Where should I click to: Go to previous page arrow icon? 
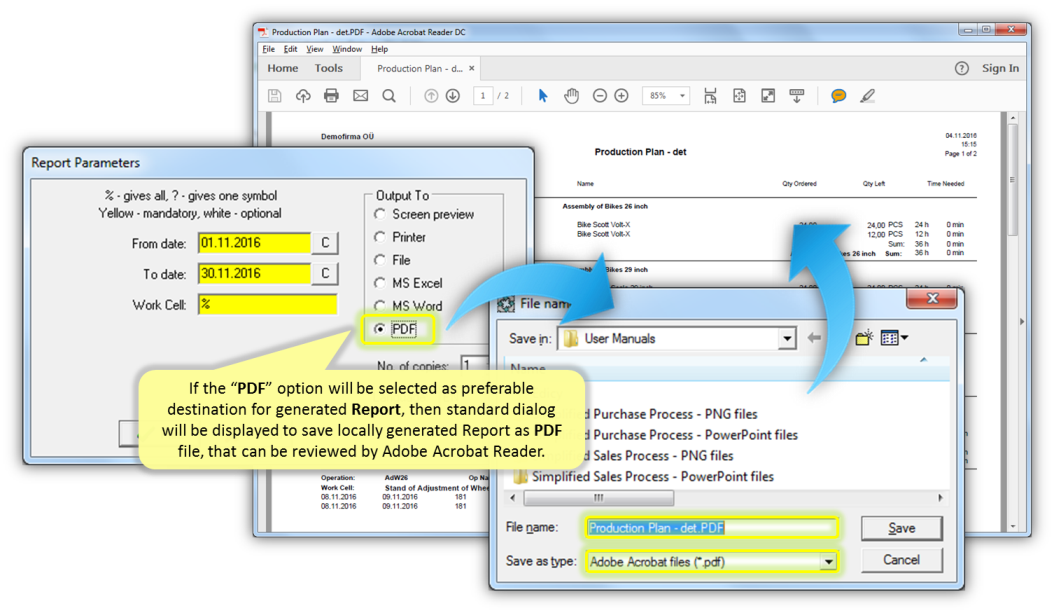431,95
